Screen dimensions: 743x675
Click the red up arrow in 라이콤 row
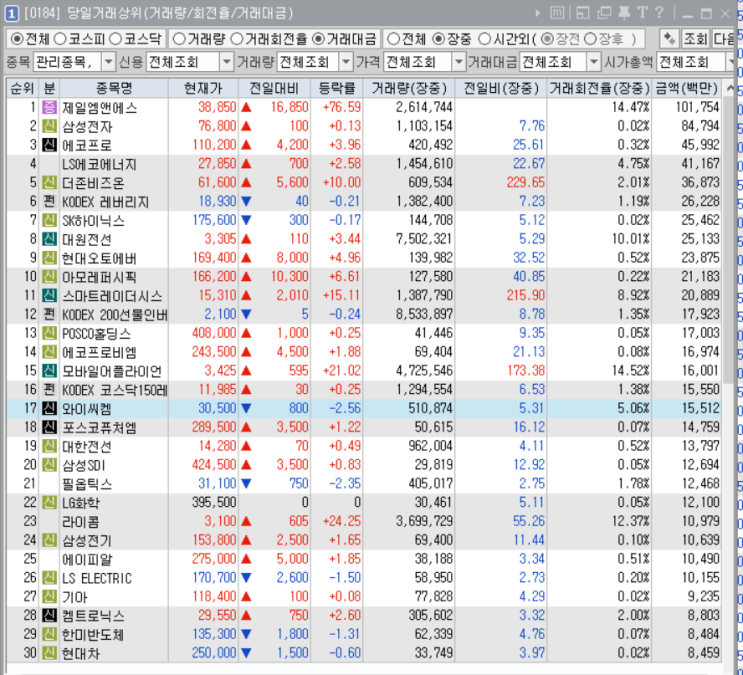[x=246, y=521]
